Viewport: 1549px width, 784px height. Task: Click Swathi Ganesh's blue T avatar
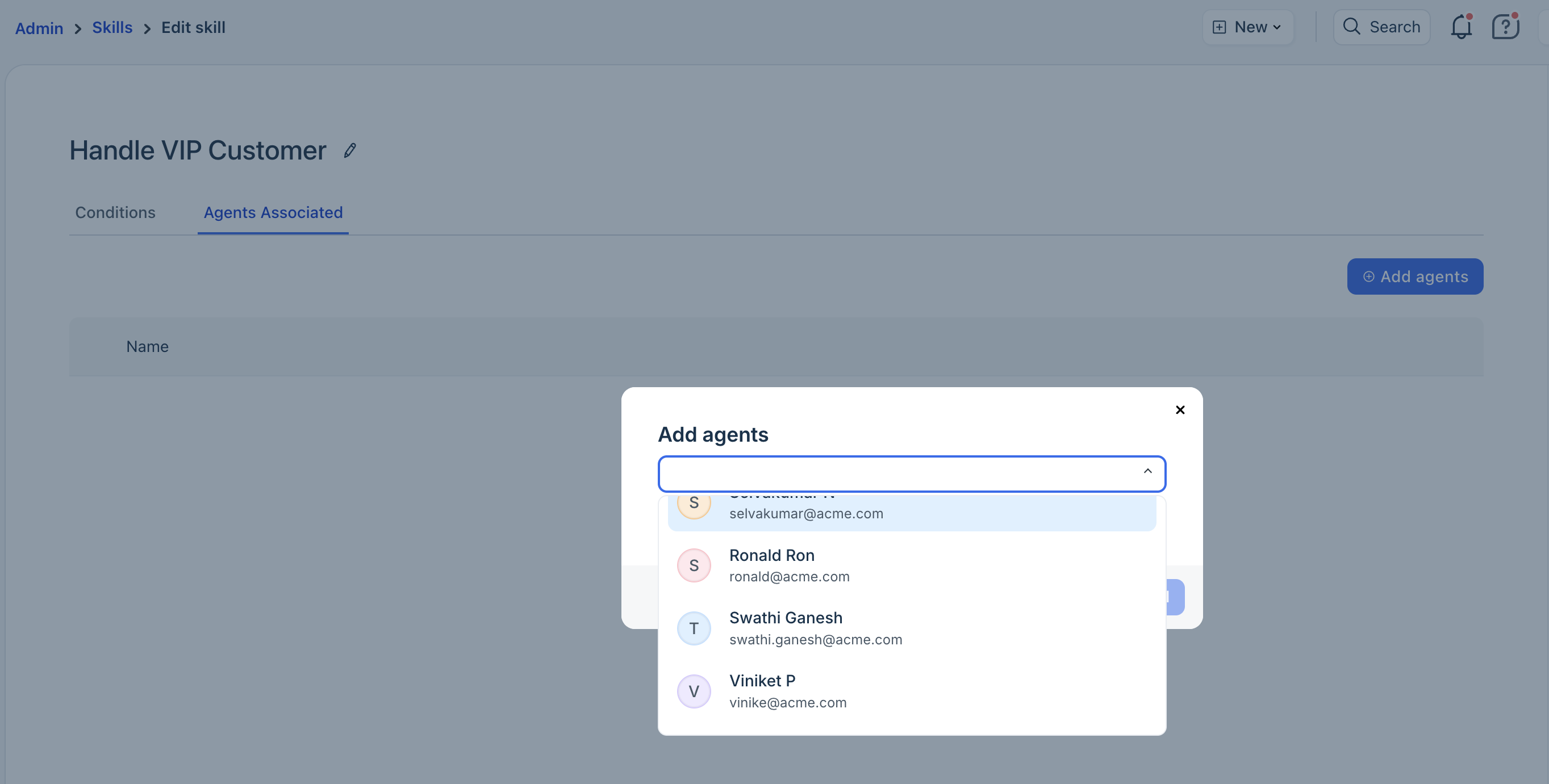pyautogui.click(x=694, y=628)
